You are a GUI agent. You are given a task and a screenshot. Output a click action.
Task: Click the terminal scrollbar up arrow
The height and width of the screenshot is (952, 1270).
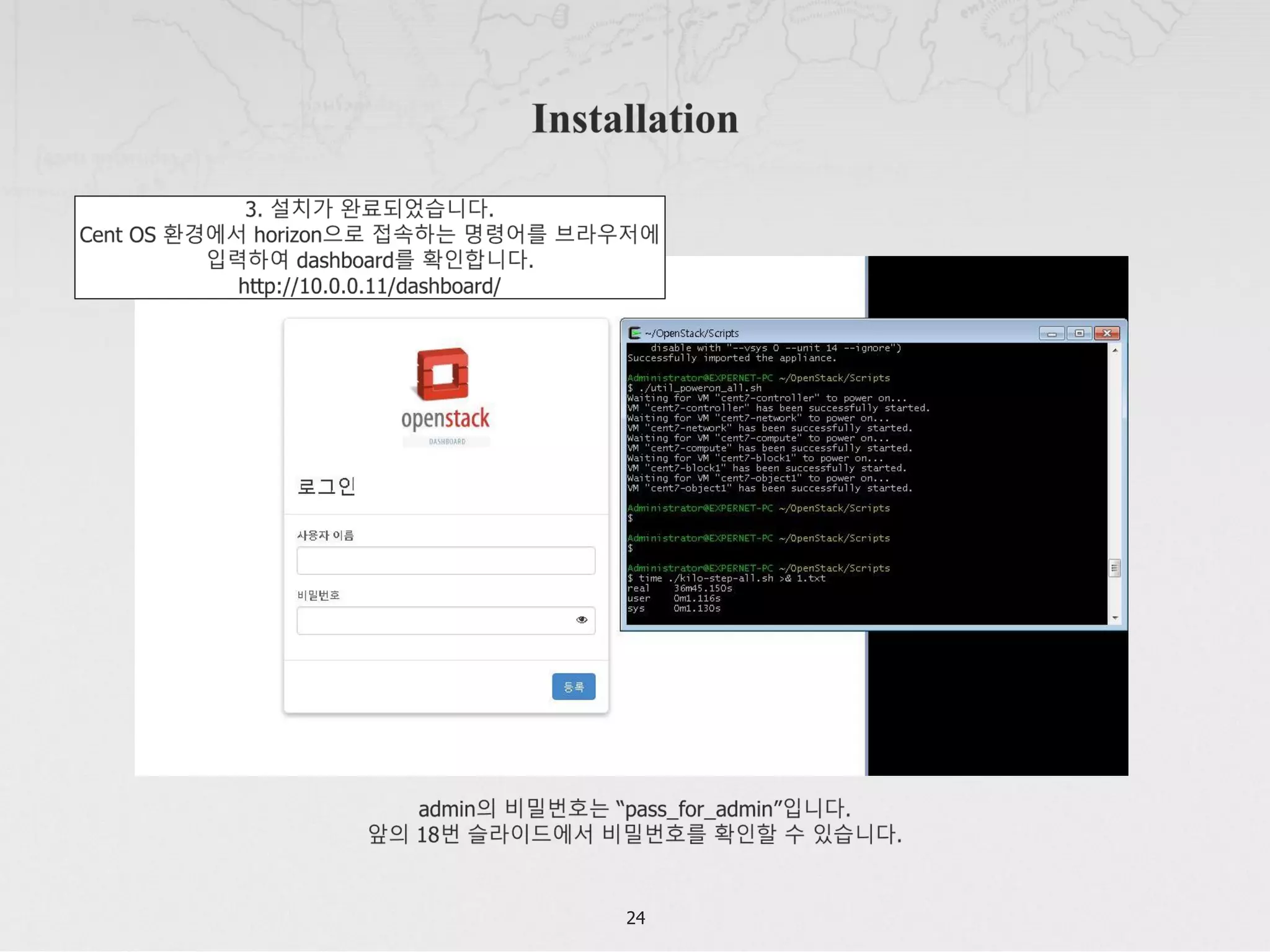pos(1115,351)
